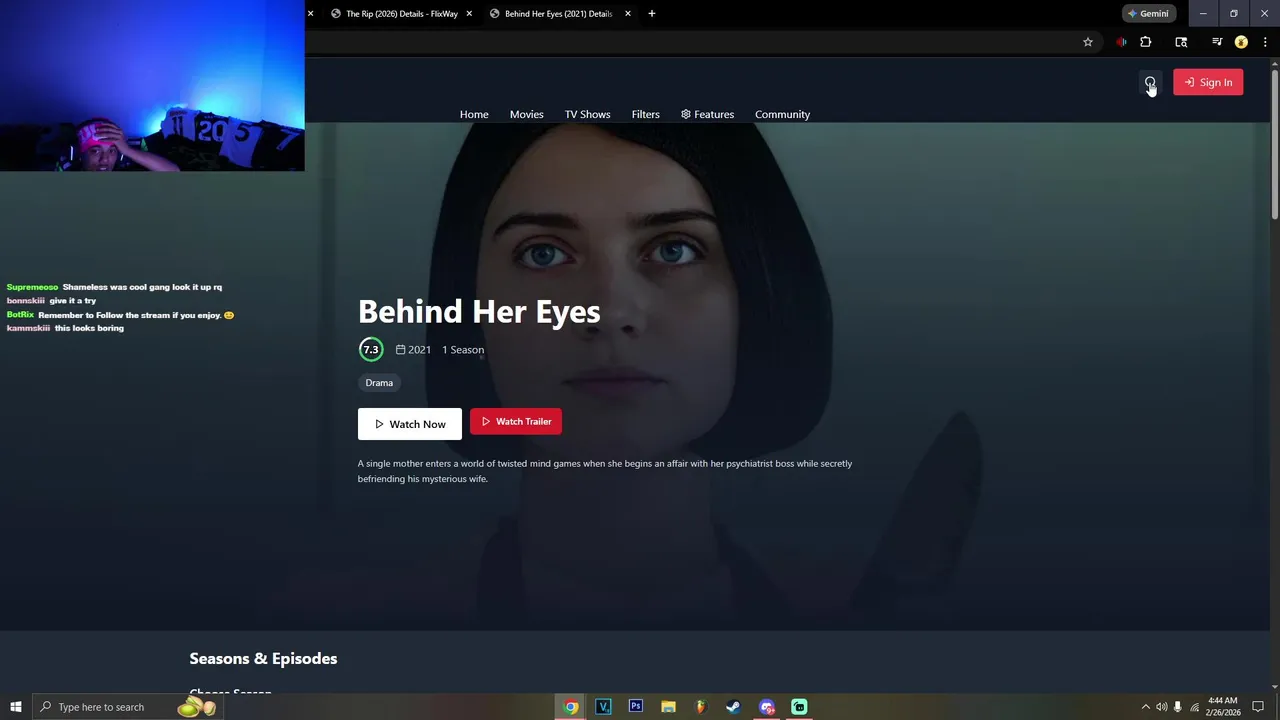
Task: Open the Windows Start menu
Action: pos(15,707)
